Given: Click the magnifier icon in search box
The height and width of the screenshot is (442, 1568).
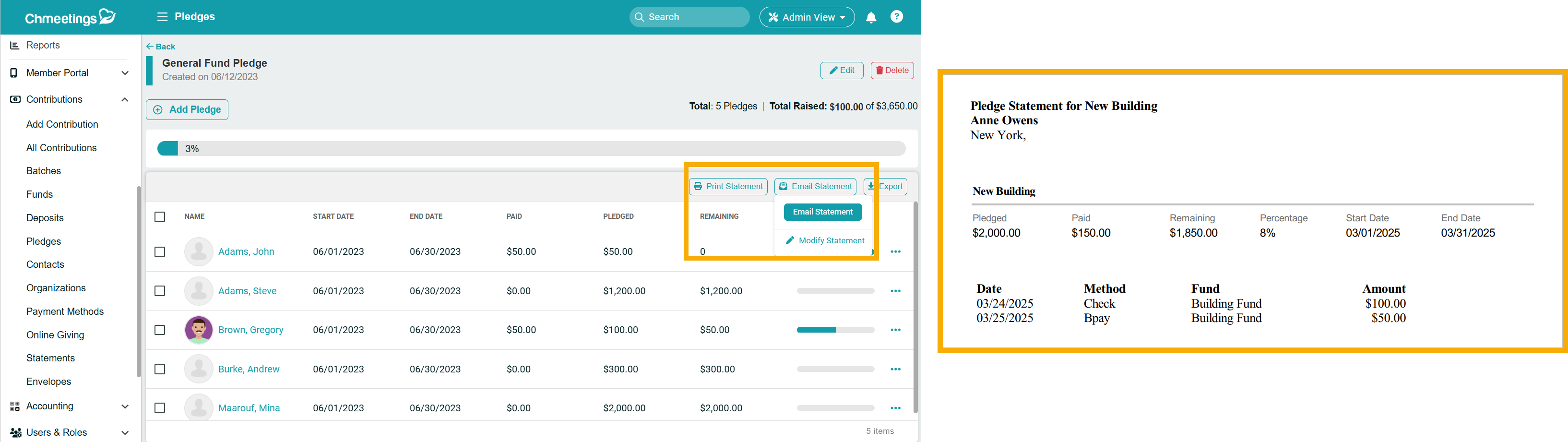Looking at the screenshot, I should point(639,17).
